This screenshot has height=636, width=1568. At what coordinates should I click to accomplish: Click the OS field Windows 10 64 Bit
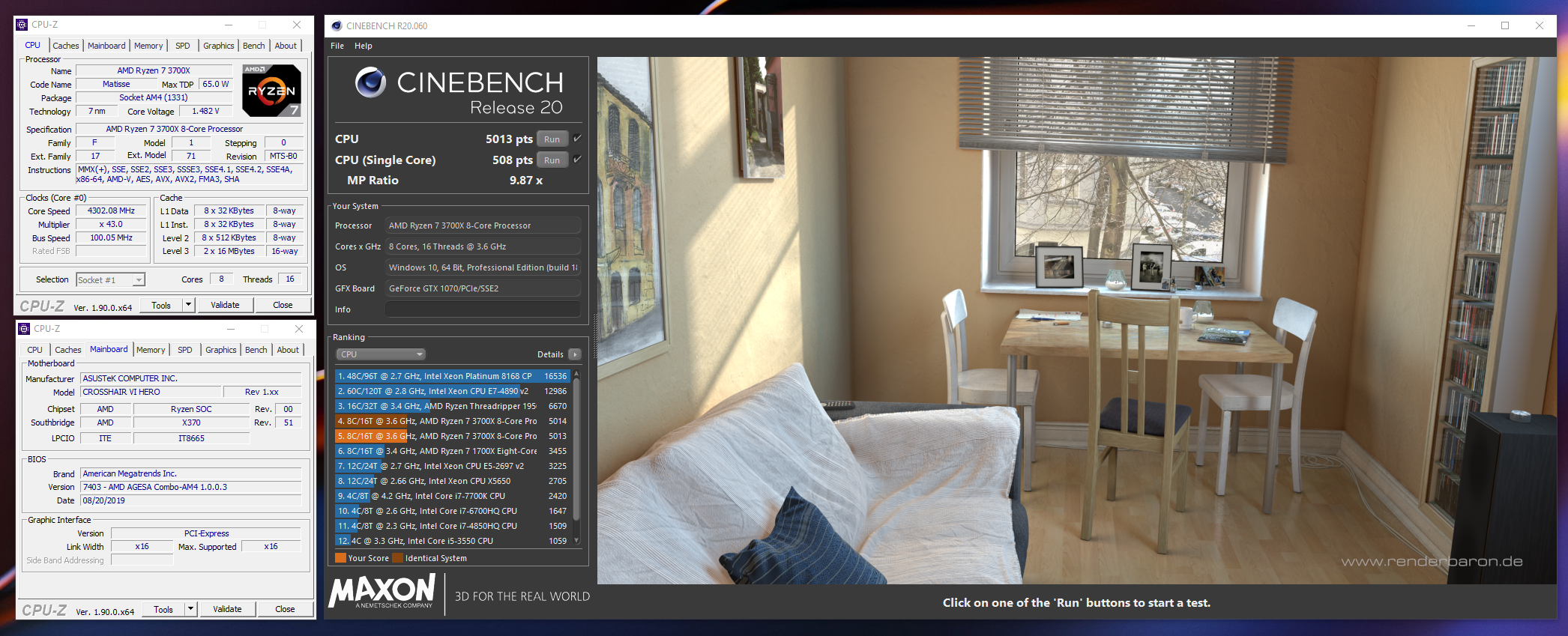(x=483, y=267)
